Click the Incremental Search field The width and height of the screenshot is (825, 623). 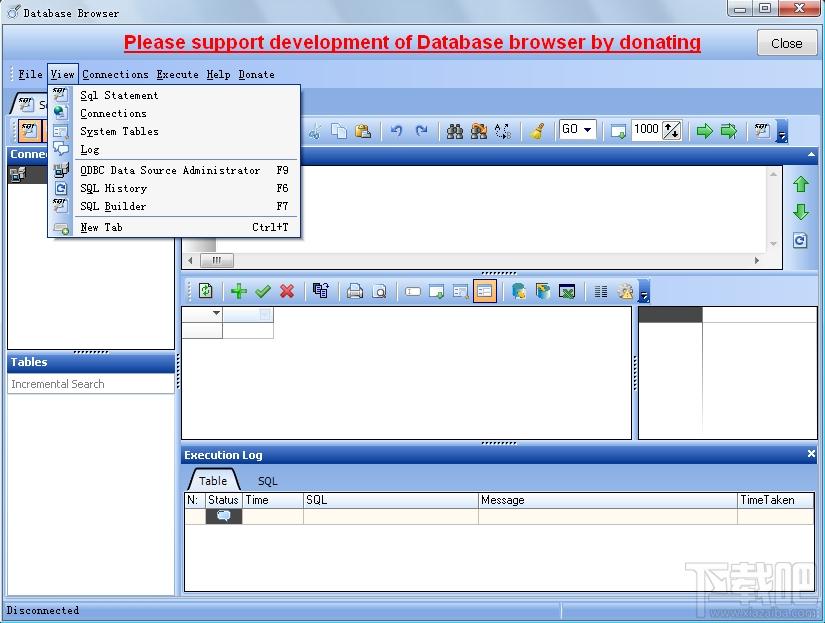(x=91, y=384)
